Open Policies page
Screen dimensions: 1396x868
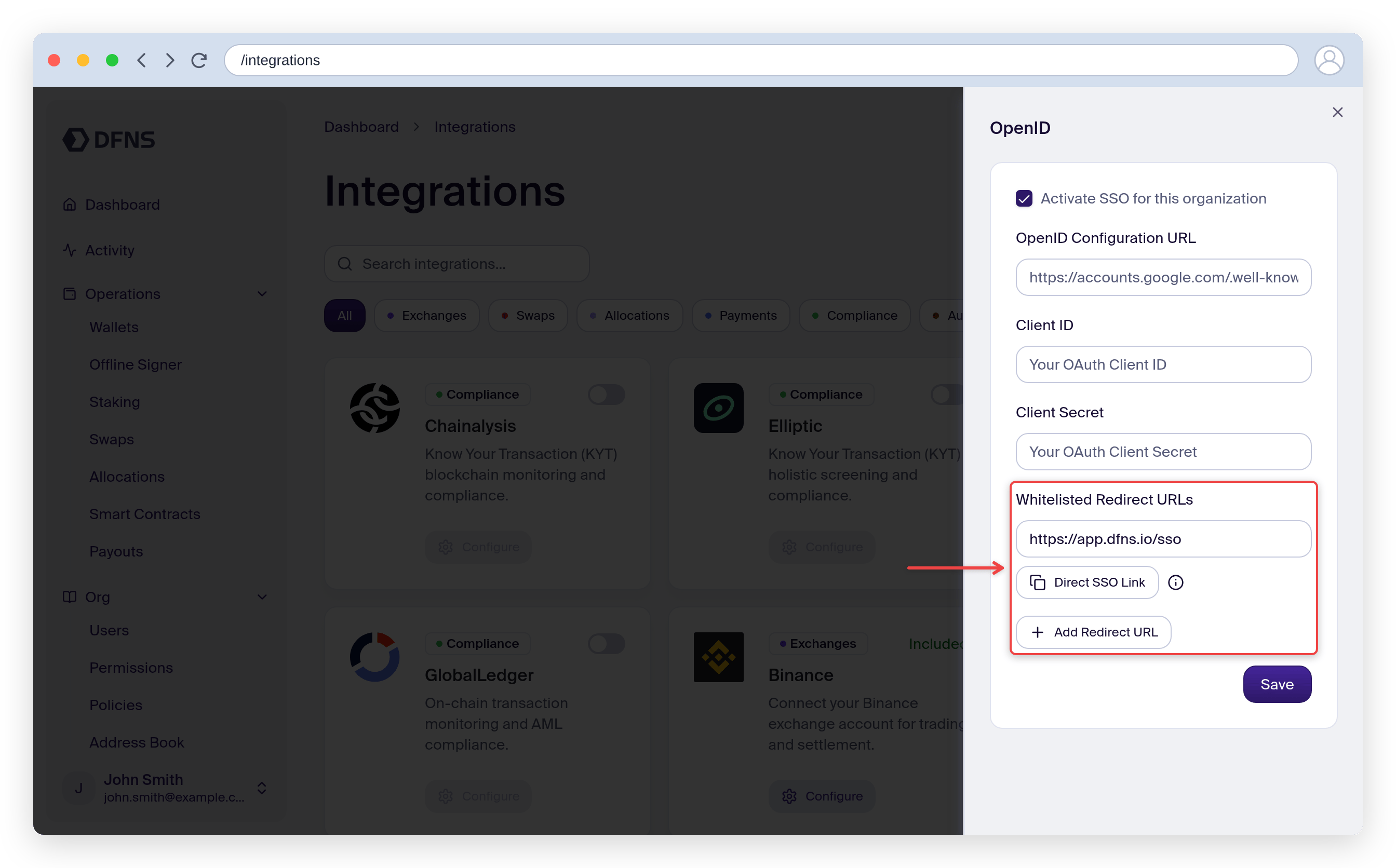click(116, 705)
